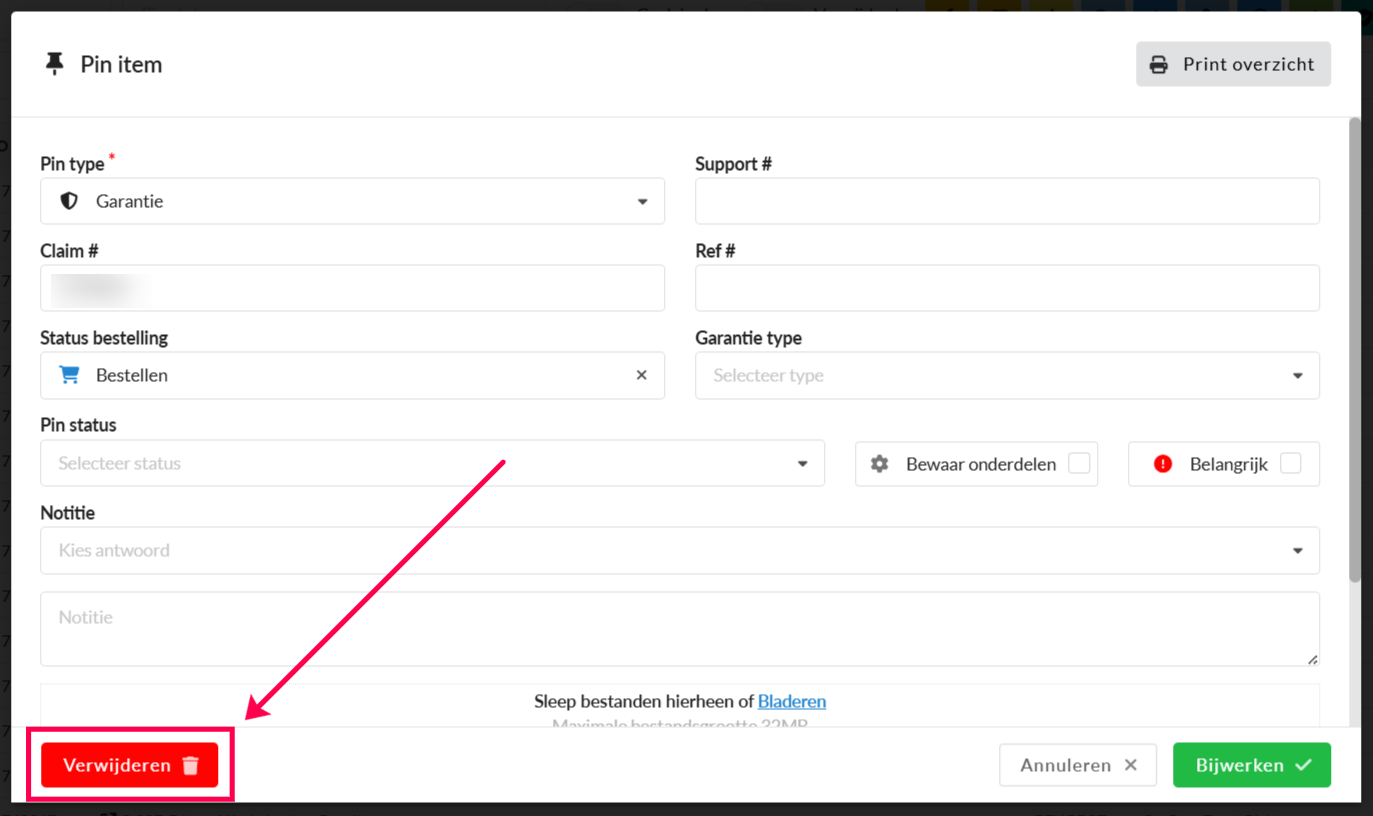This screenshot has height=816, width=1373.
Task: Click the Bladeren upload link
Action: click(792, 701)
